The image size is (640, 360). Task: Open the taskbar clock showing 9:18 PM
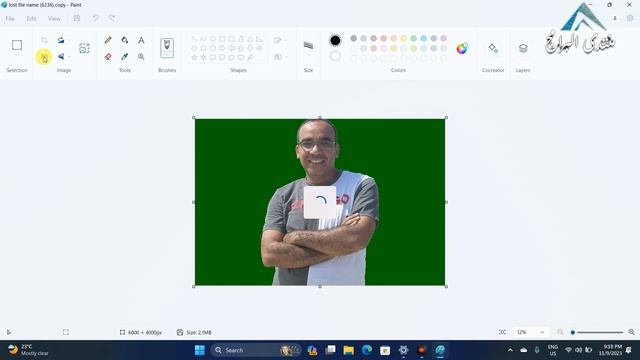pyautogui.click(x=610, y=350)
